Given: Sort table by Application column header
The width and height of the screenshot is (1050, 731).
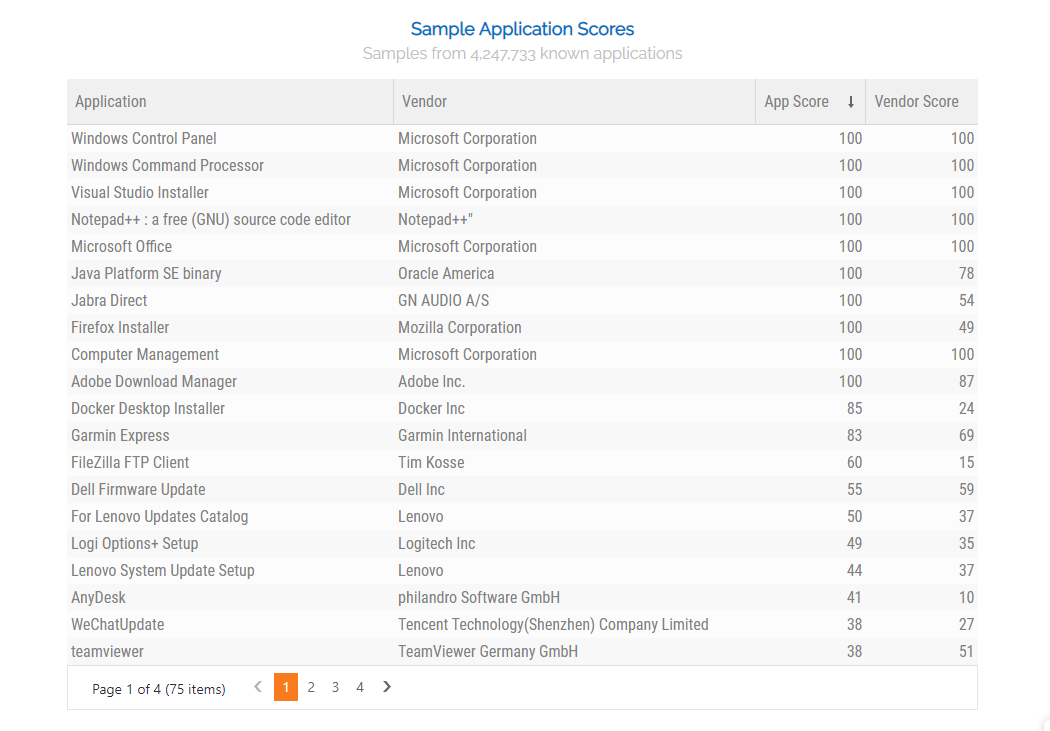Looking at the screenshot, I should pyautogui.click(x=111, y=102).
